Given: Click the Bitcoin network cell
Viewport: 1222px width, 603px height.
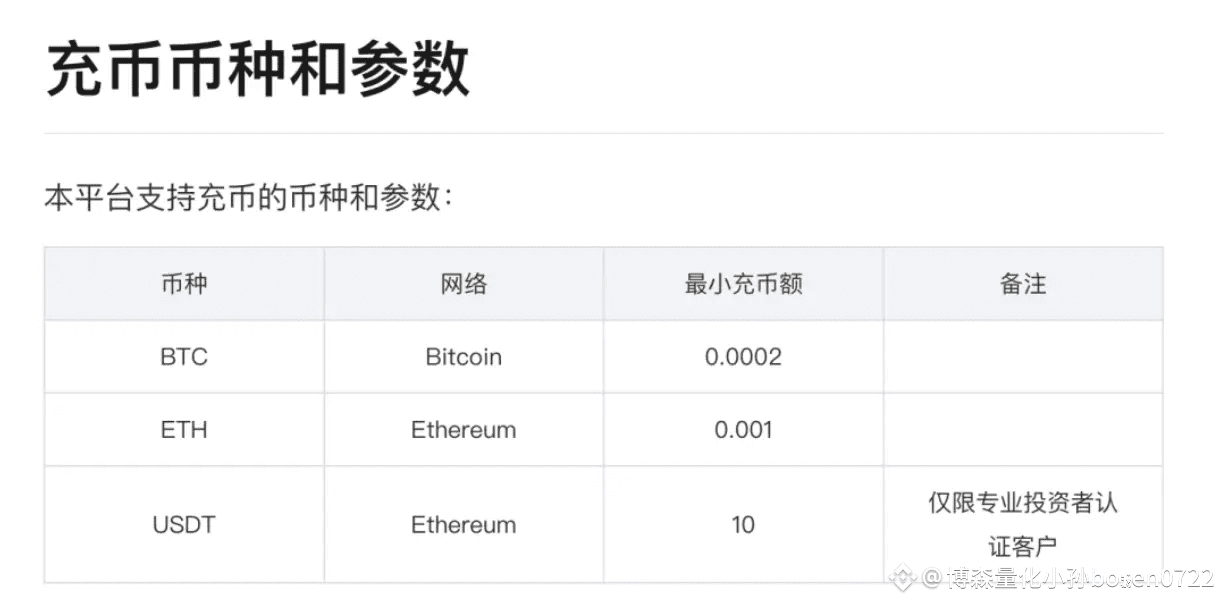Looking at the screenshot, I should pyautogui.click(x=464, y=357).
